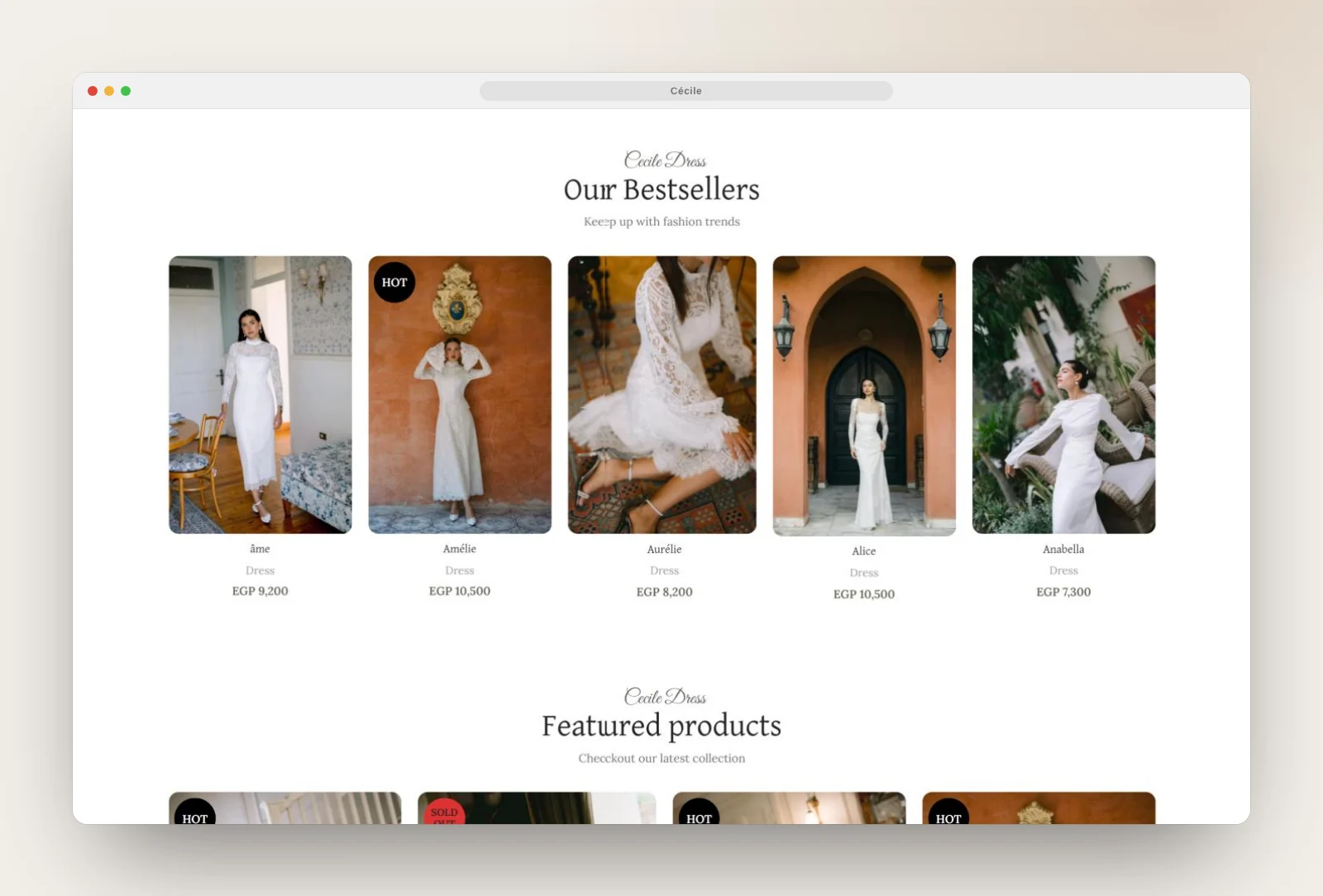1323x896 pixels.
Task: Click the Dress category under Aurélie
Action: pos(664,570)
